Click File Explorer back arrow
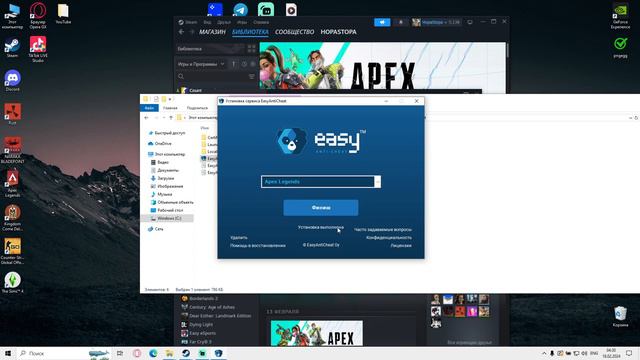The image size is (640, 360). point(147,118)
